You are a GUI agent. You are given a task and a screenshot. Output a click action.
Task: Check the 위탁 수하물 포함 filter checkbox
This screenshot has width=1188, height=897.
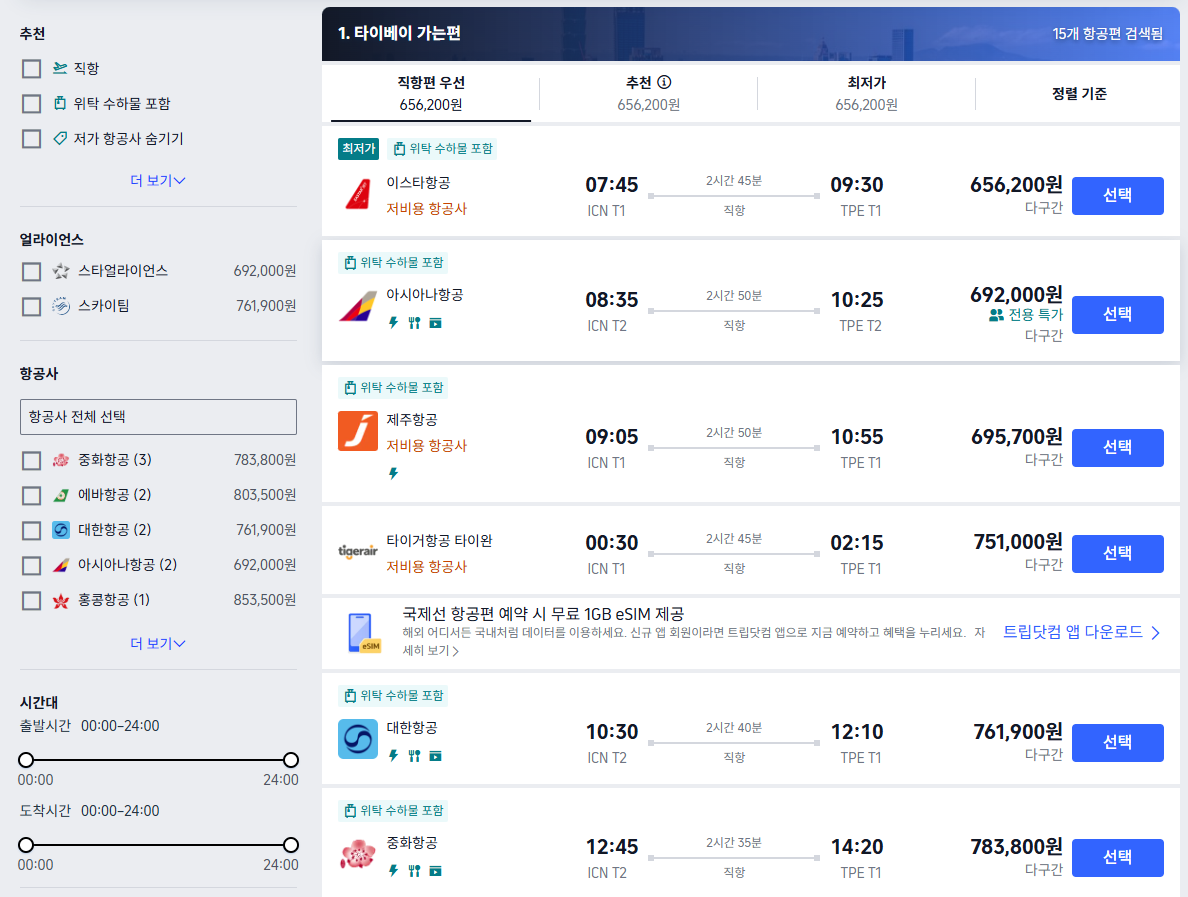(31, 104)
